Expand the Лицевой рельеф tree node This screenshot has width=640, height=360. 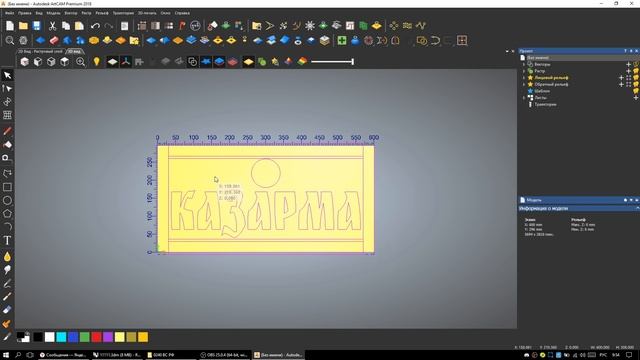(524, 78)
